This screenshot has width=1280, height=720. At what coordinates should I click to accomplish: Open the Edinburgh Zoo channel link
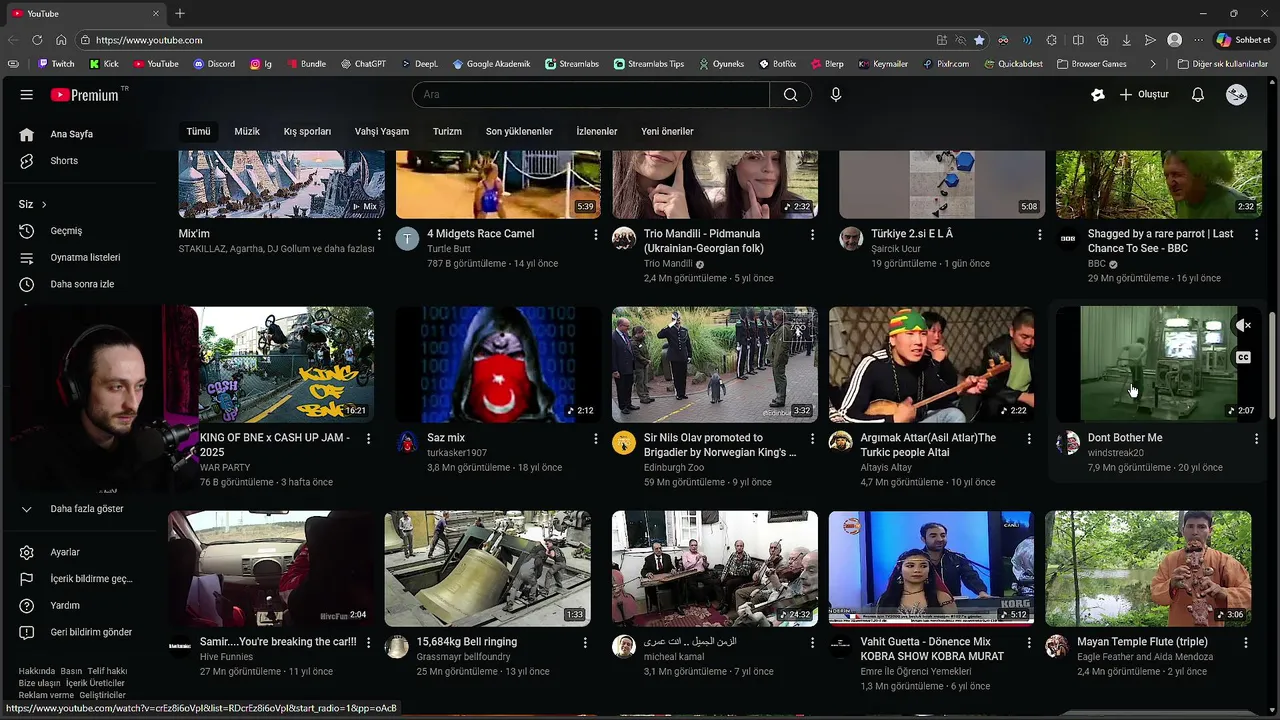click(674, 467)
